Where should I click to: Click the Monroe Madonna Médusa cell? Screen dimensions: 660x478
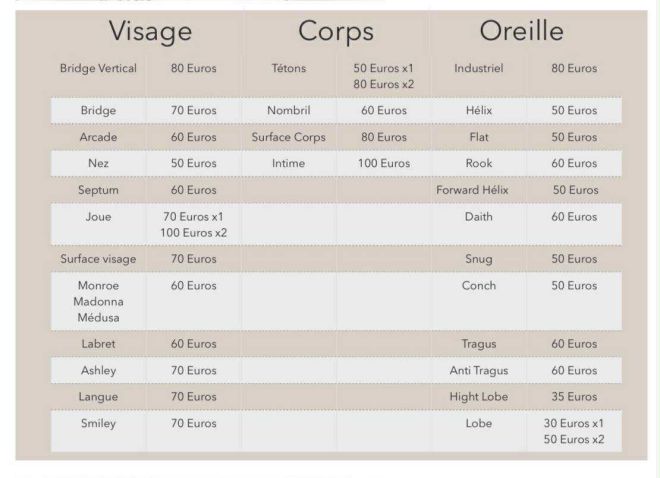tap(97, 301)
